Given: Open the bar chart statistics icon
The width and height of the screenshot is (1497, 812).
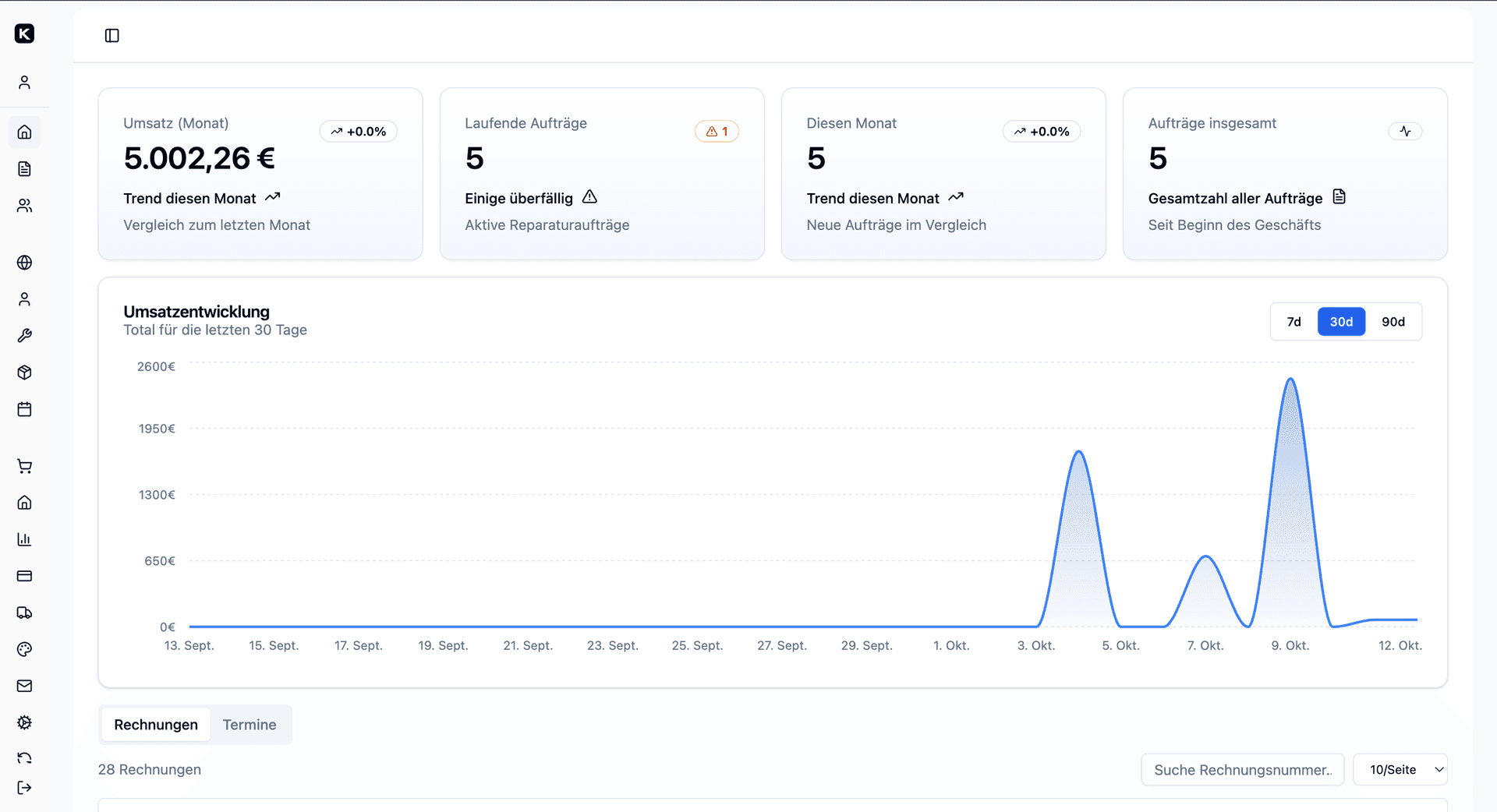Looking at the screenshot, I should 24,539.
